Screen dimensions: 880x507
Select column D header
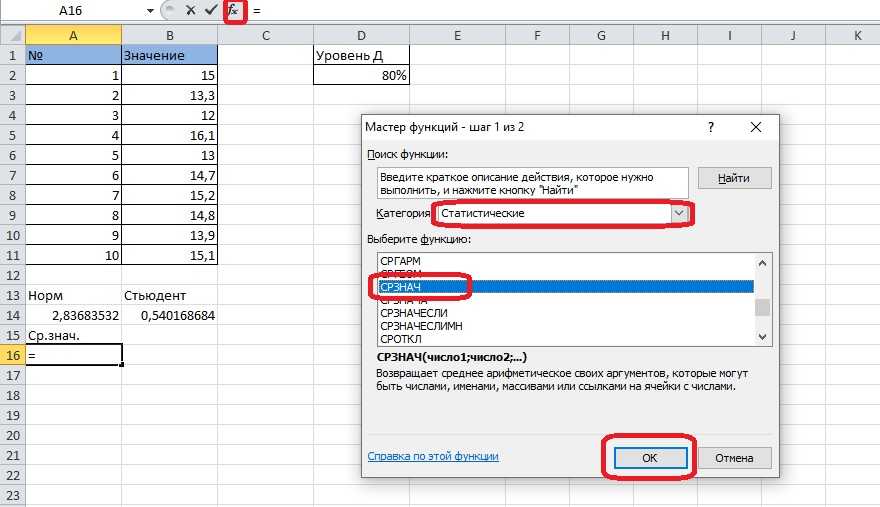(361, 36)
